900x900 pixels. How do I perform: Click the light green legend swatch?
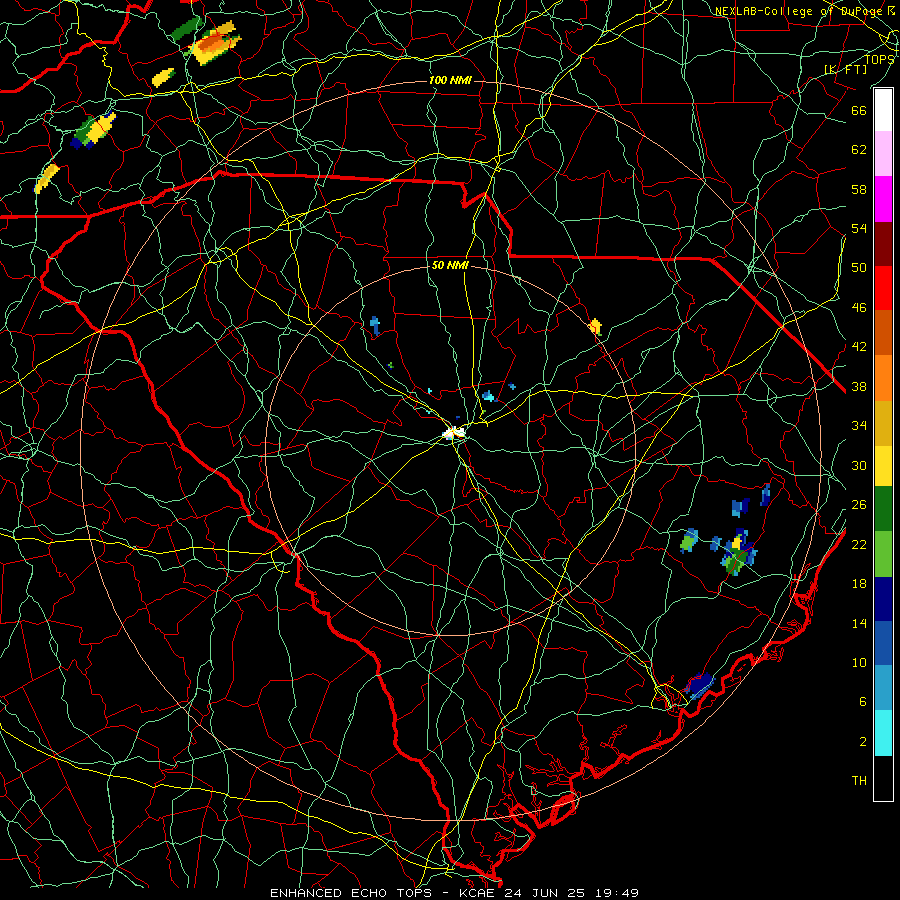coord(883,554)
